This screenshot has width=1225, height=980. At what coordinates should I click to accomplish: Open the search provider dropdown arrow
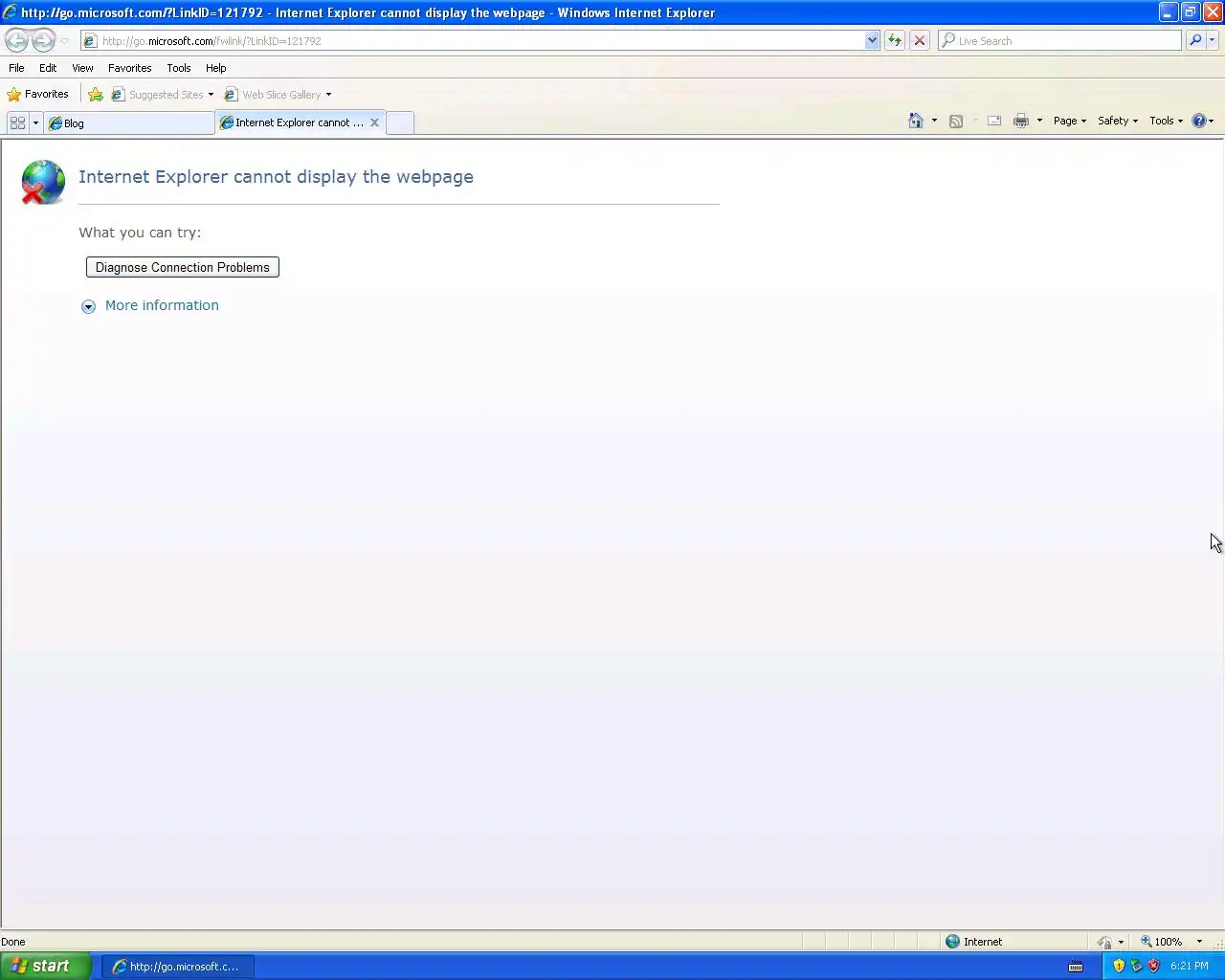1213,40
